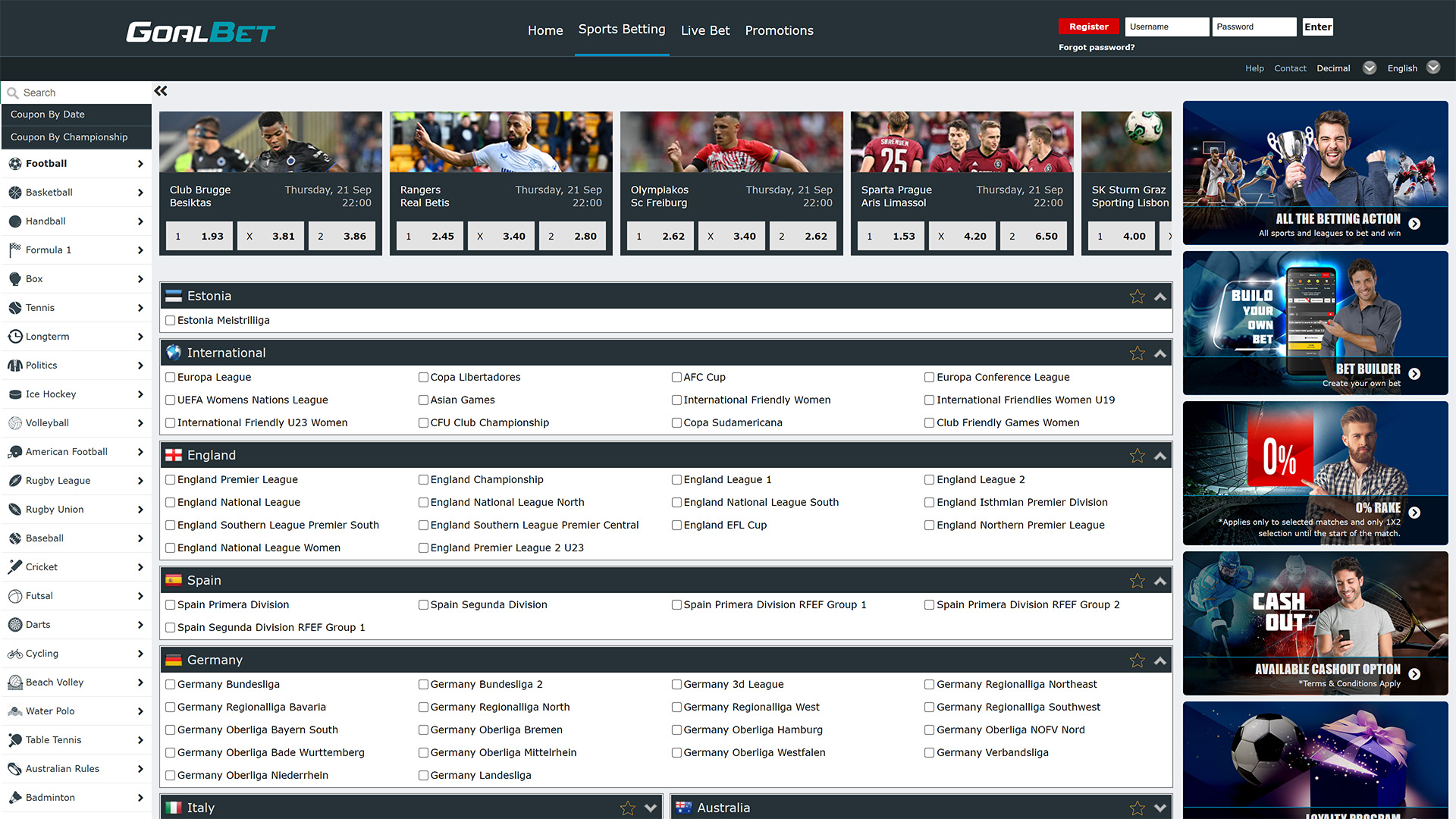Collapse the Estonia section
The image size is (1456, 819).
(1160, 297)
